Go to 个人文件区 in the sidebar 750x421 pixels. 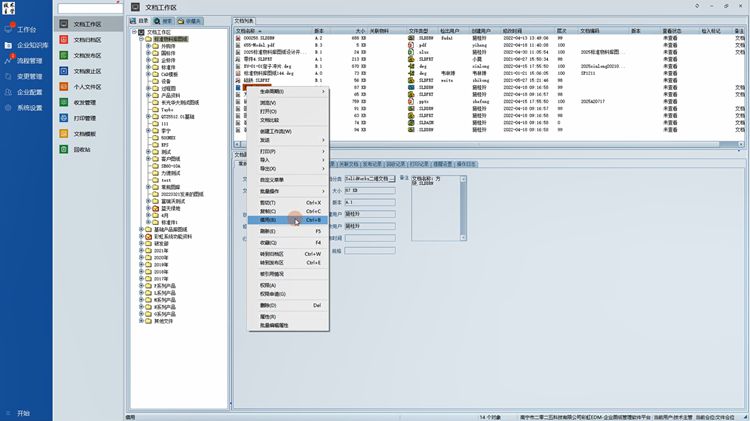[86, 87]
